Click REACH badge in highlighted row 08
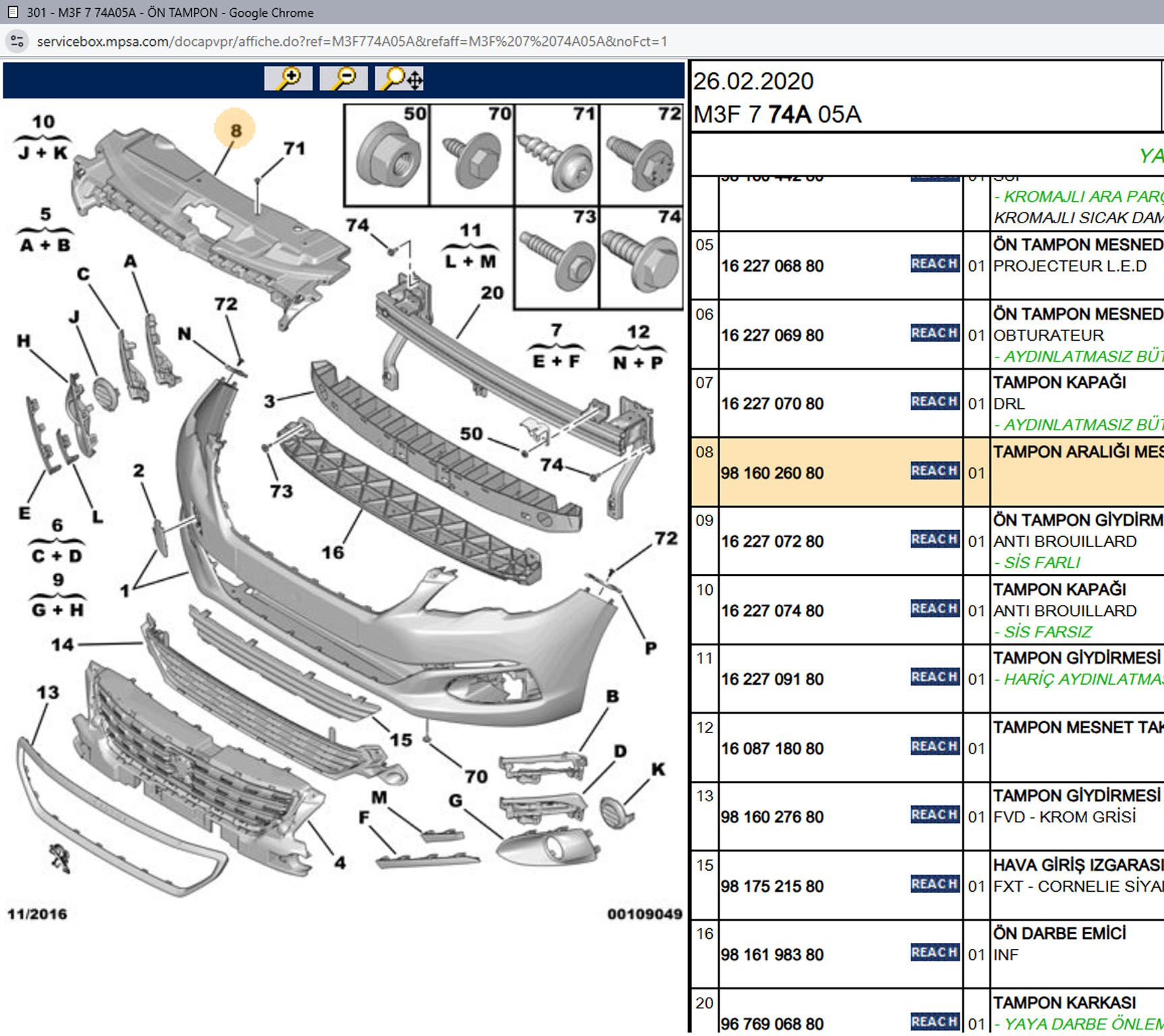This screenshot has width=1164, height=1036. pyautogui.click(x=934, y=471)
